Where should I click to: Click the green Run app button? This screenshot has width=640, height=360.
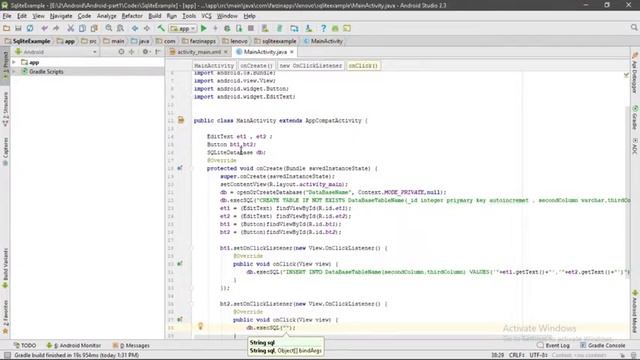[x=204, y=29]
